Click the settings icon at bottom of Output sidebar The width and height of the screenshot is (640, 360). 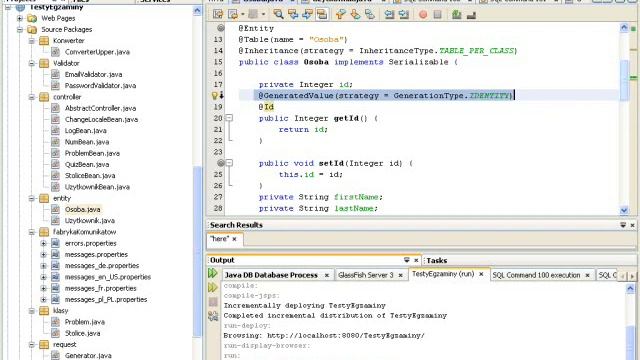coord(213,316)
